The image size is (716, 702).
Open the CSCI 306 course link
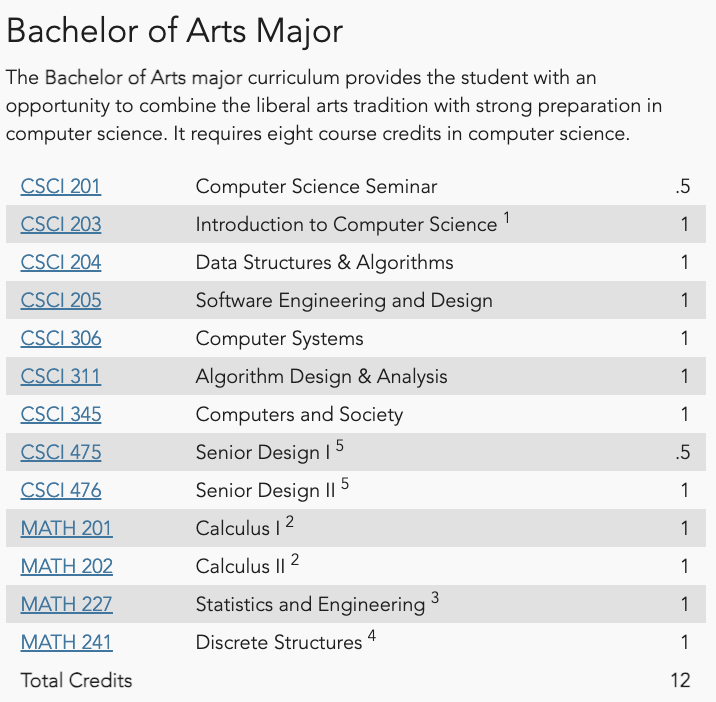pyautogui.click(x=61, y=338)
